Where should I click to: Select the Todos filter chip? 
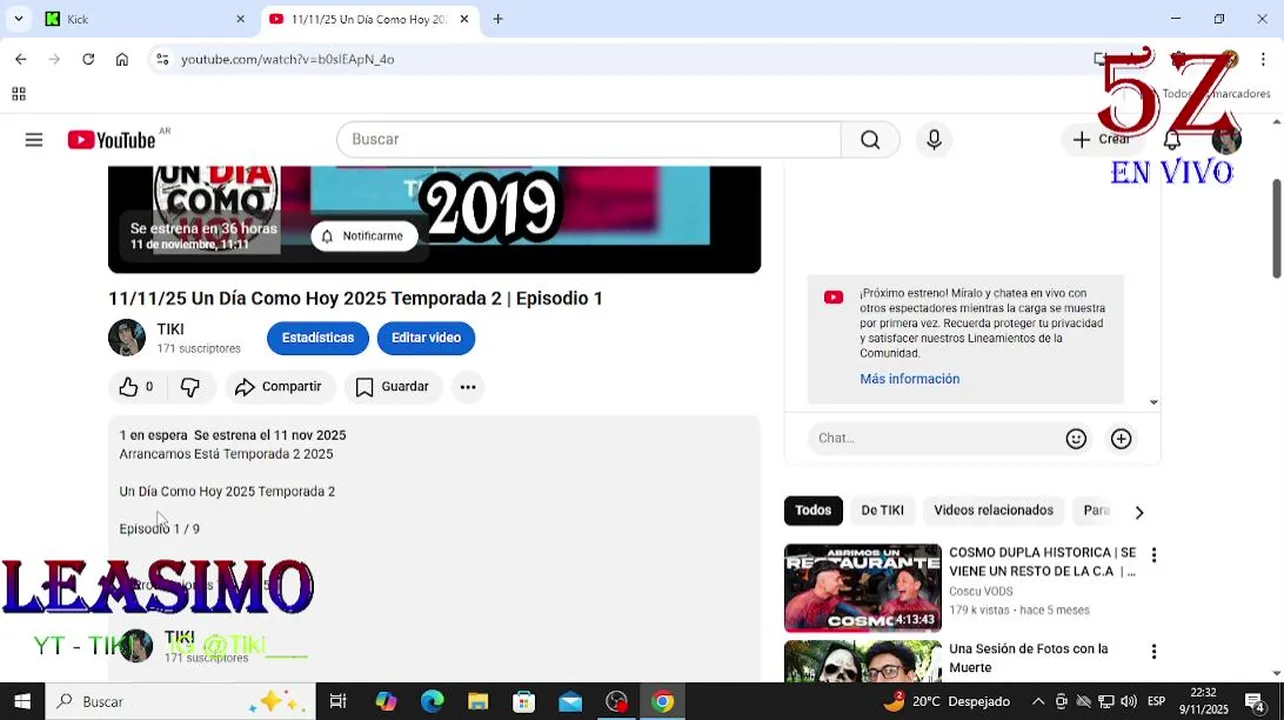tap(813, 511)
